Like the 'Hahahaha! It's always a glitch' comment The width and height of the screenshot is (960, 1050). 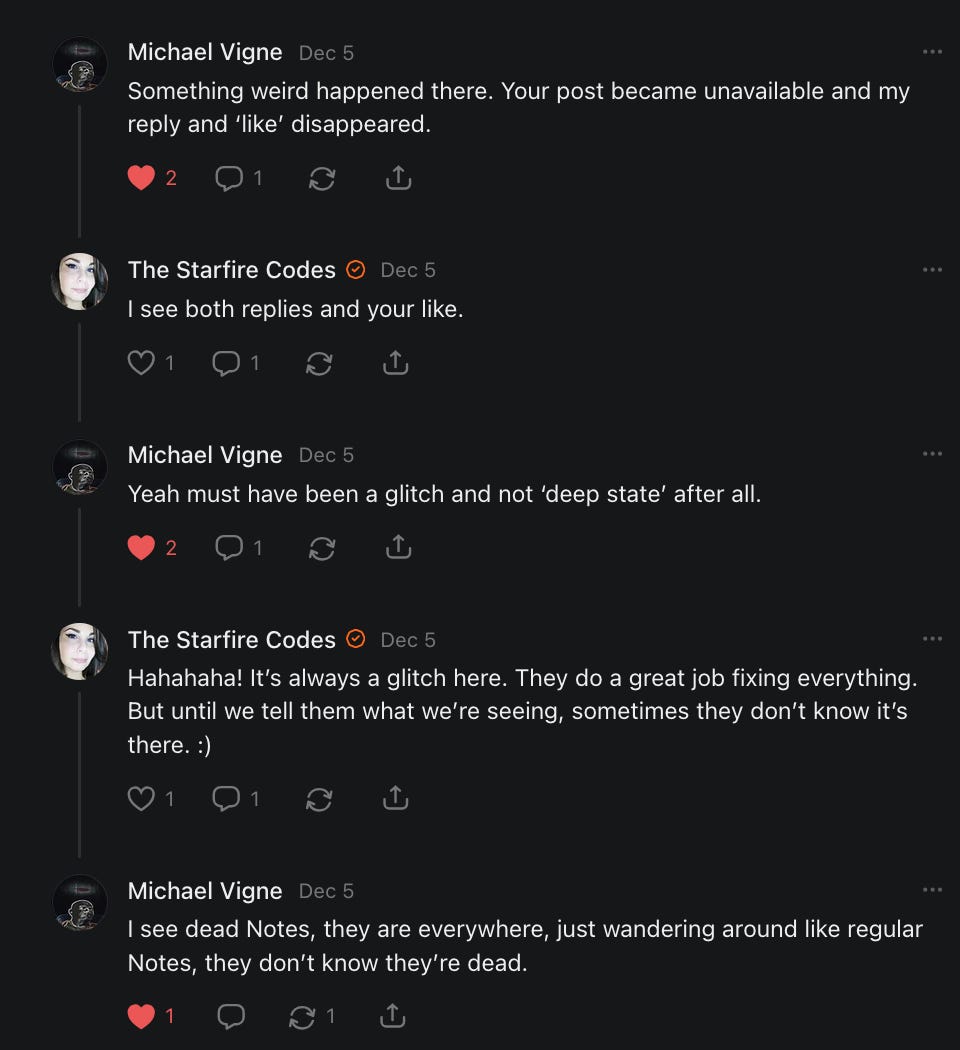pyautogui.click(x=142, y=798)
